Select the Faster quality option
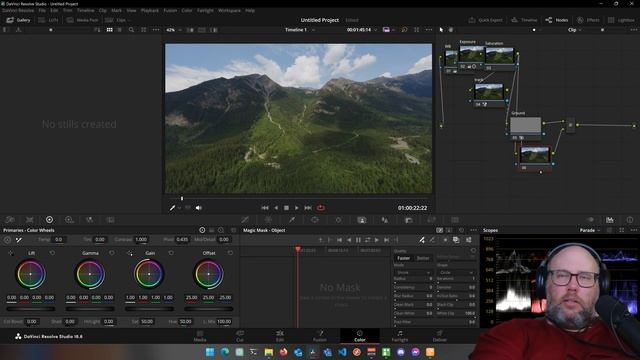Image resolution: width=640 pixels, height=360 pixels. point(403,258)
